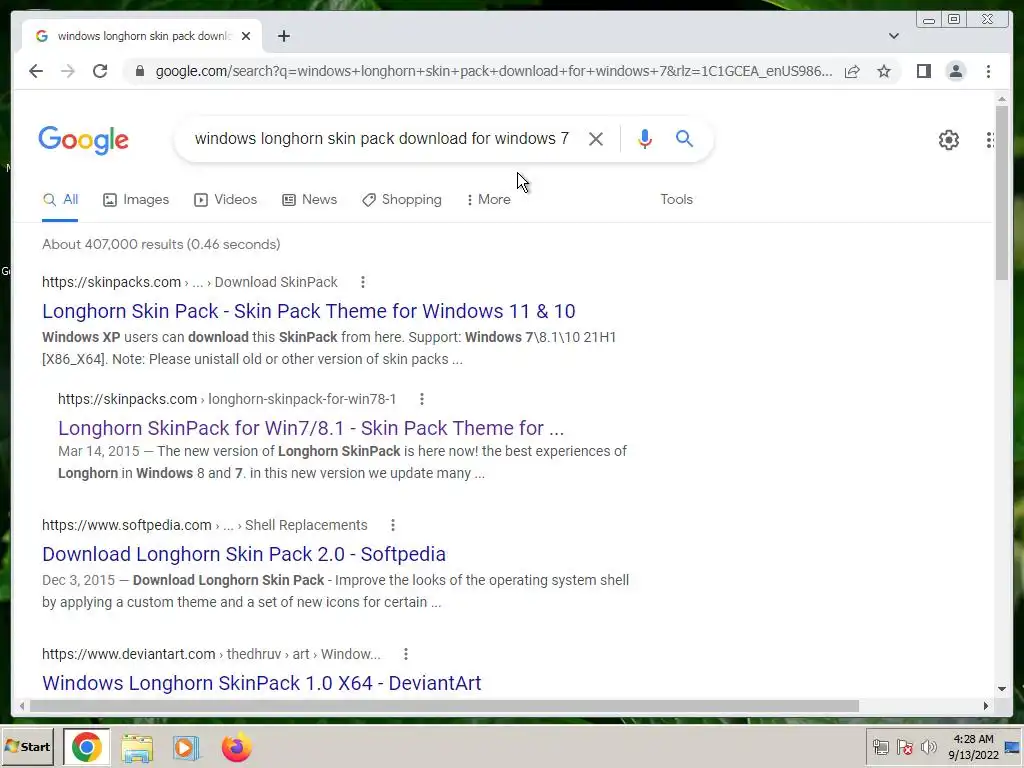
Task: Open result options for longhorn-skinpack-for-win78-1
Action: coord(422,399)
